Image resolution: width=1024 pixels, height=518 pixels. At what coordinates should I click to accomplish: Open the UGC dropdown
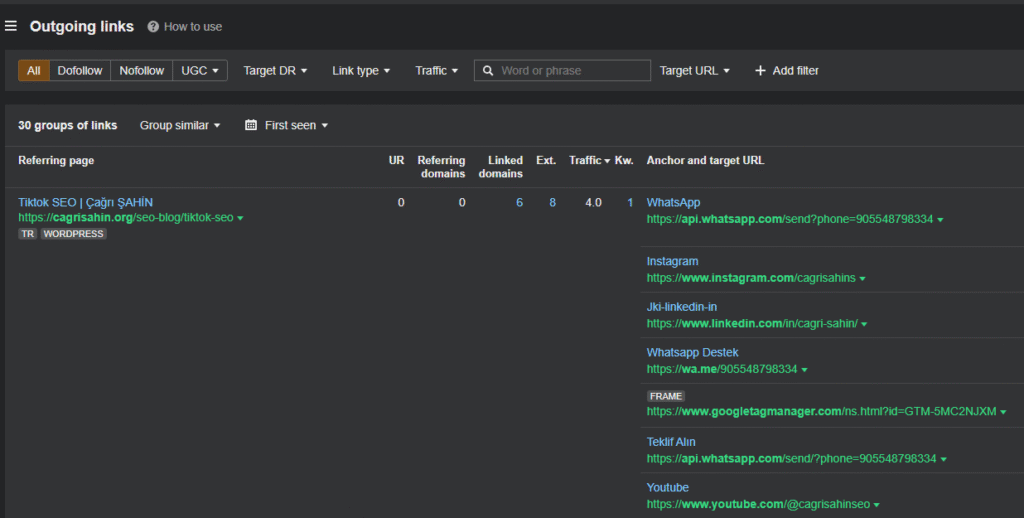(200, 71)
